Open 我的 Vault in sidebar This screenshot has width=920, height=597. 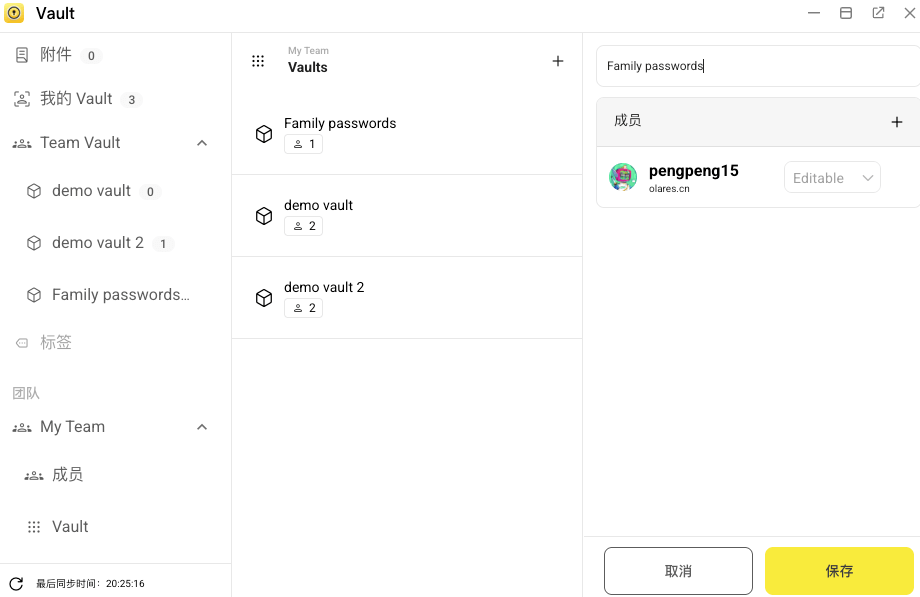76,99
